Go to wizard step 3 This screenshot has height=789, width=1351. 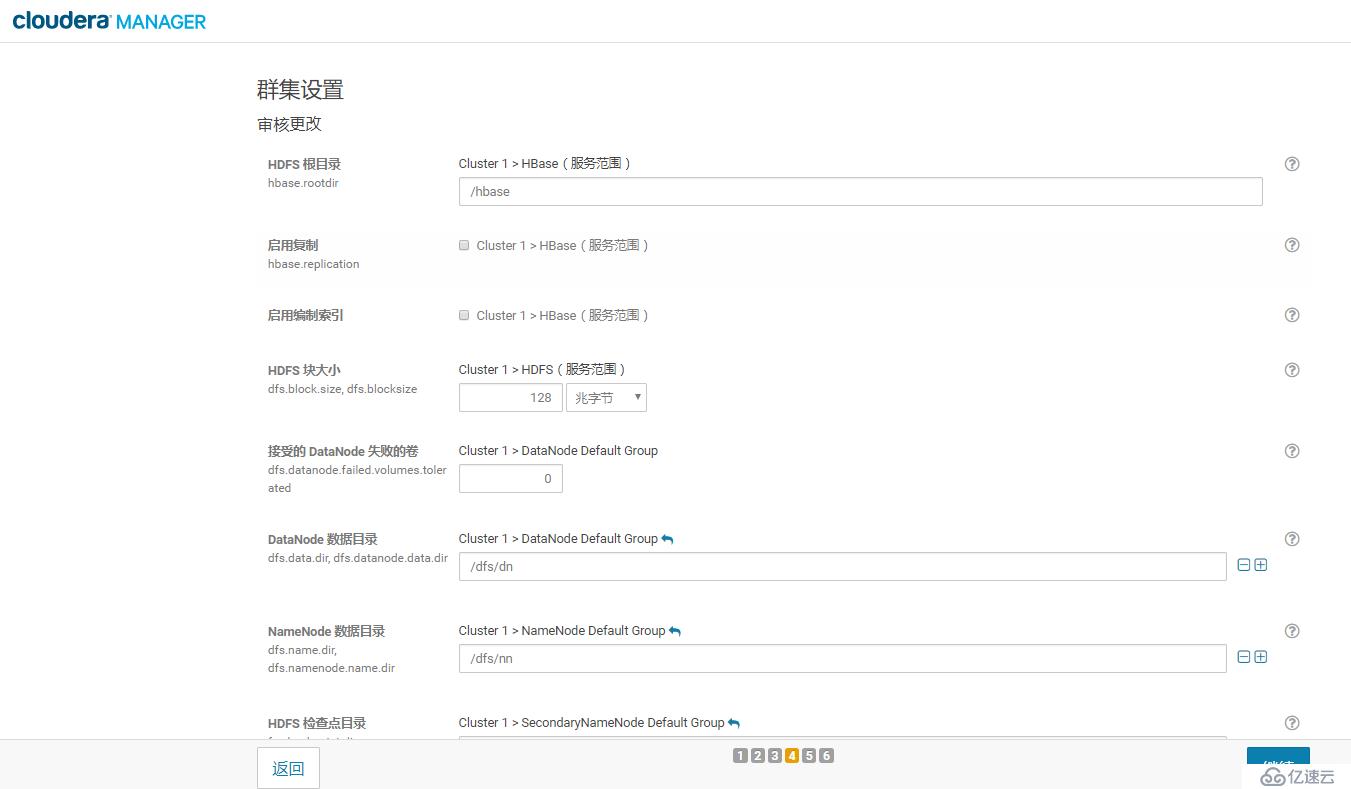click(x=775, y=756)
